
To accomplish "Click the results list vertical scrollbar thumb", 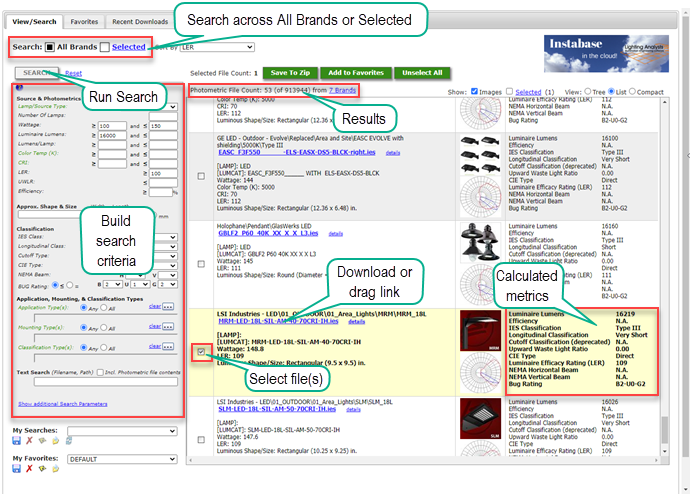I will click(664, 430).
